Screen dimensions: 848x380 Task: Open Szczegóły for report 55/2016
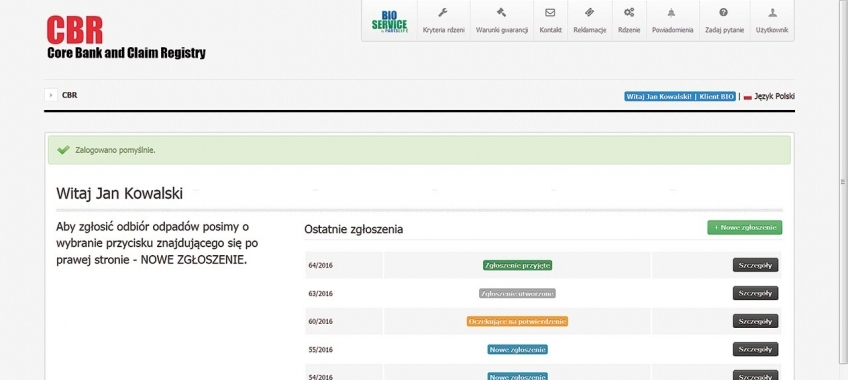(755, 349)
